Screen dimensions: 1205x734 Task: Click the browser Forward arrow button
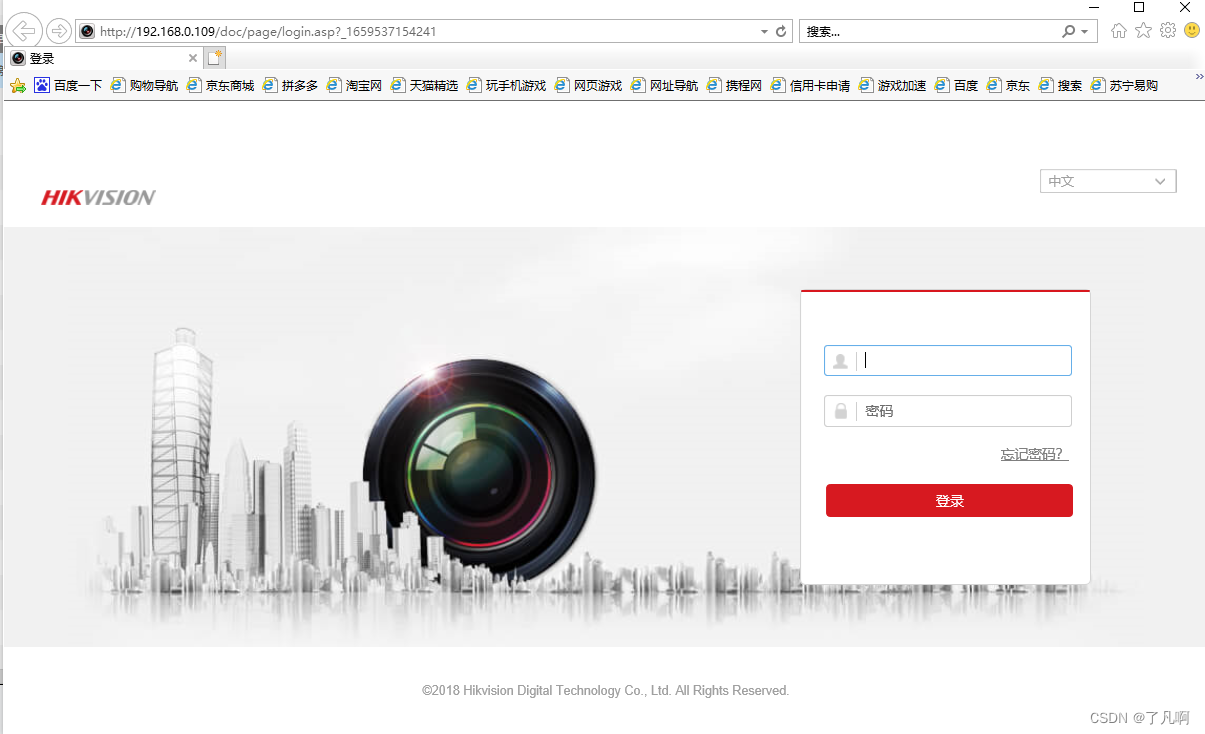point(59,31)
